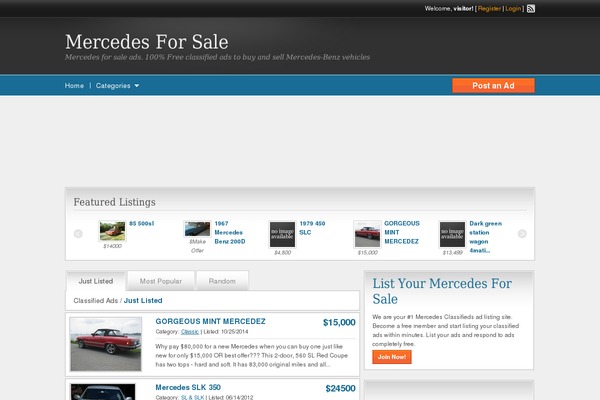
Task: Open the 85 500sl featured listing link
Action: (142, 224)
